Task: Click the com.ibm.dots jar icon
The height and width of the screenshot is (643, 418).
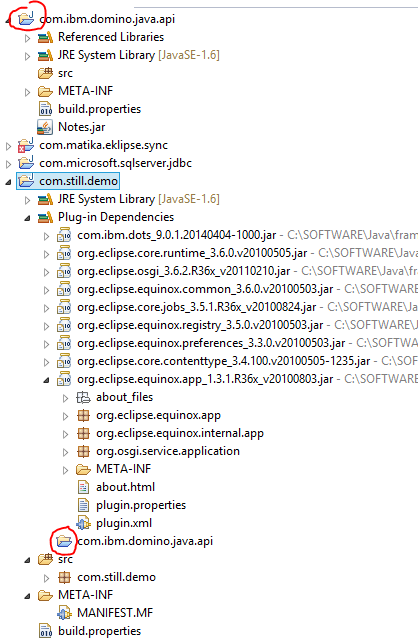Action: 64,235
